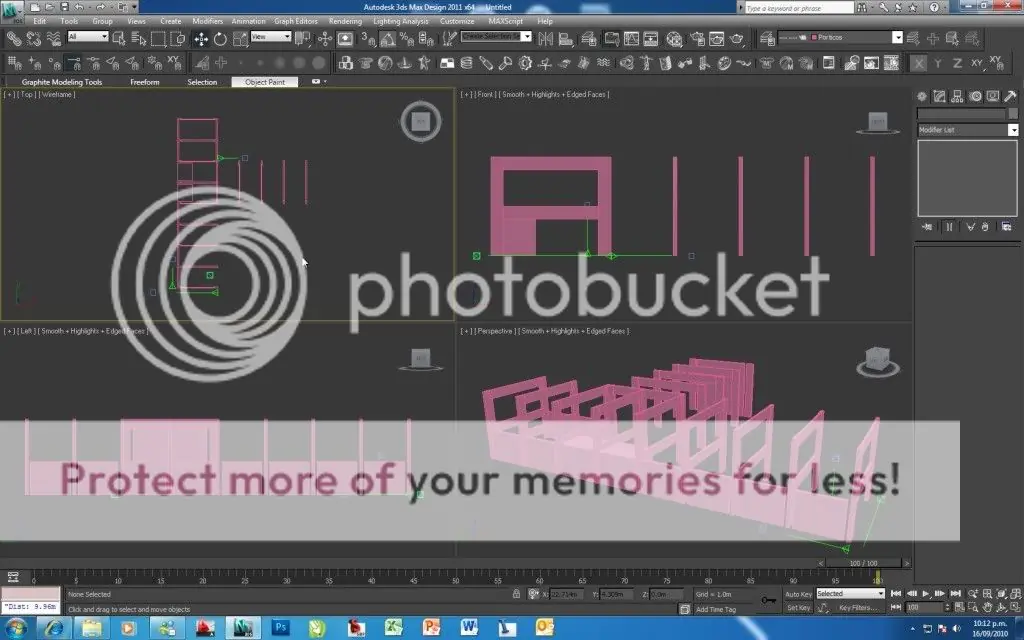Open the Modify command panel tab
The image size is (1024, 640).
(939, 96)
